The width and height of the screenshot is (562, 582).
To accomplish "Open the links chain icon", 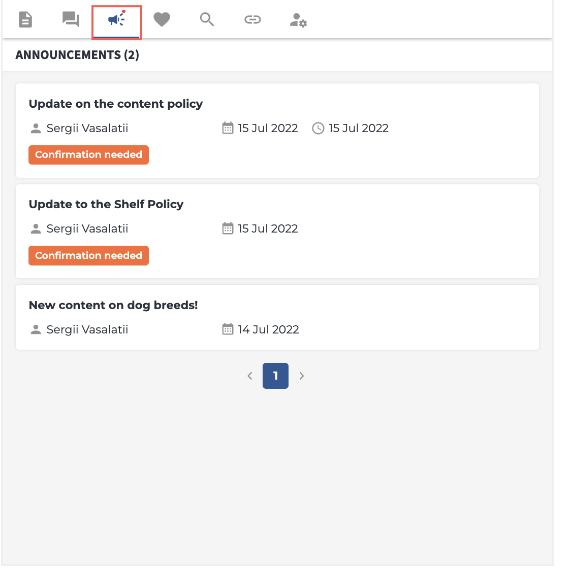I will 252,19.
